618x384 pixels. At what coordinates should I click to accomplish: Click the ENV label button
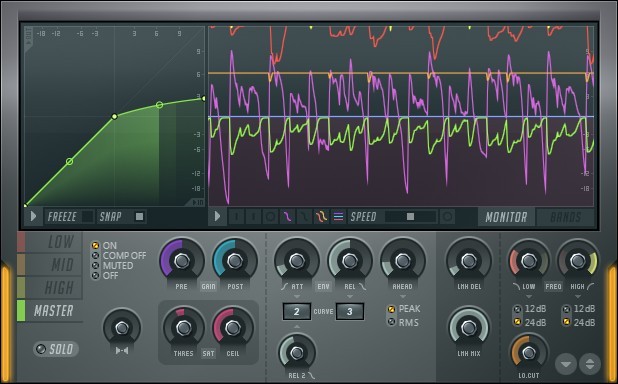[x=323, y=287]
